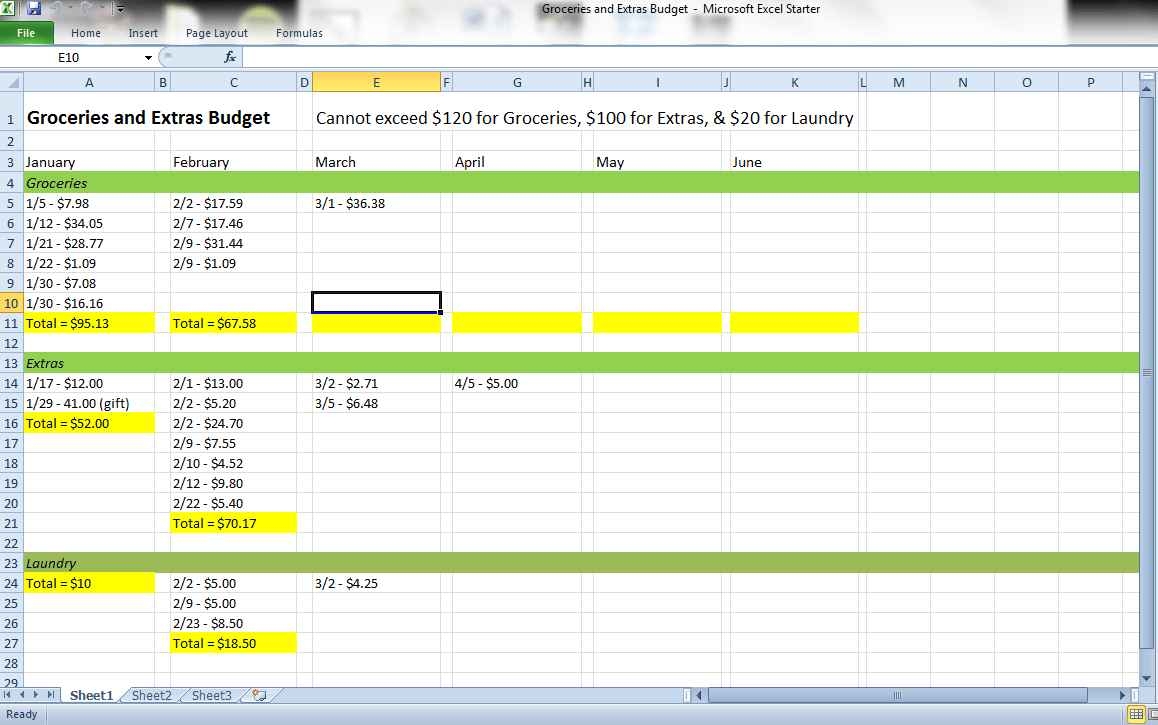Screen dimensions: 1158x725
Task: Open the File menu
Action: click(27, 32)
